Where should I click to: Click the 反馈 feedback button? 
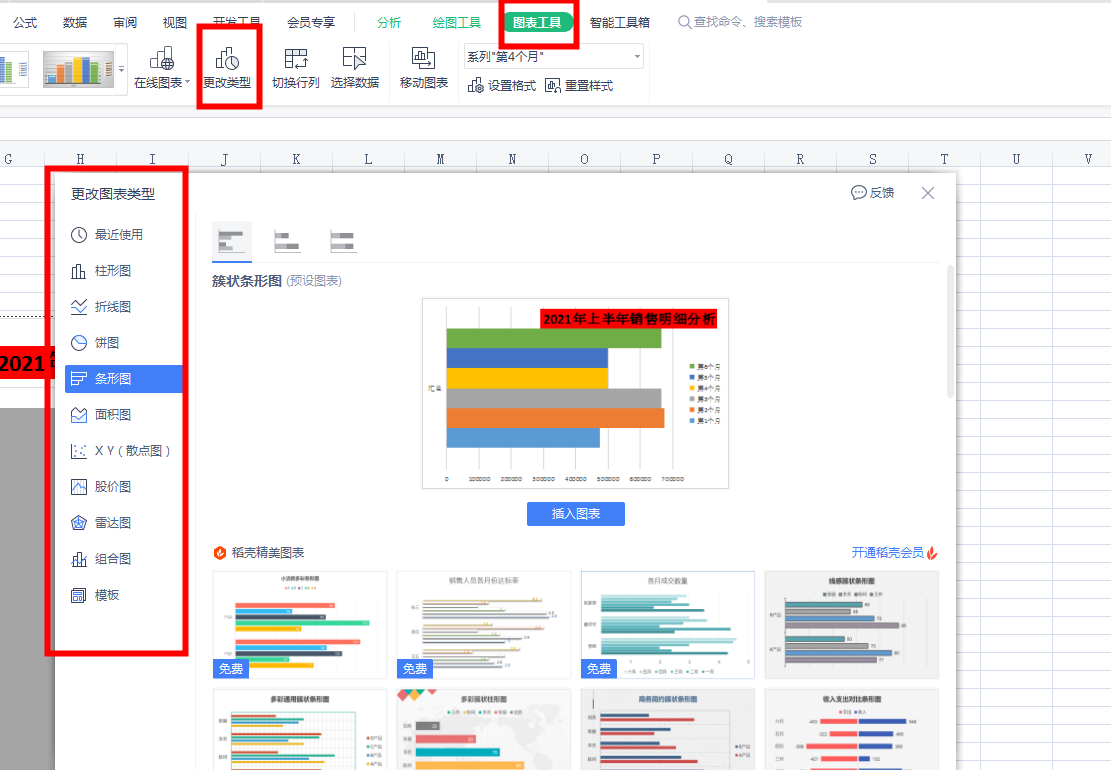872,193
